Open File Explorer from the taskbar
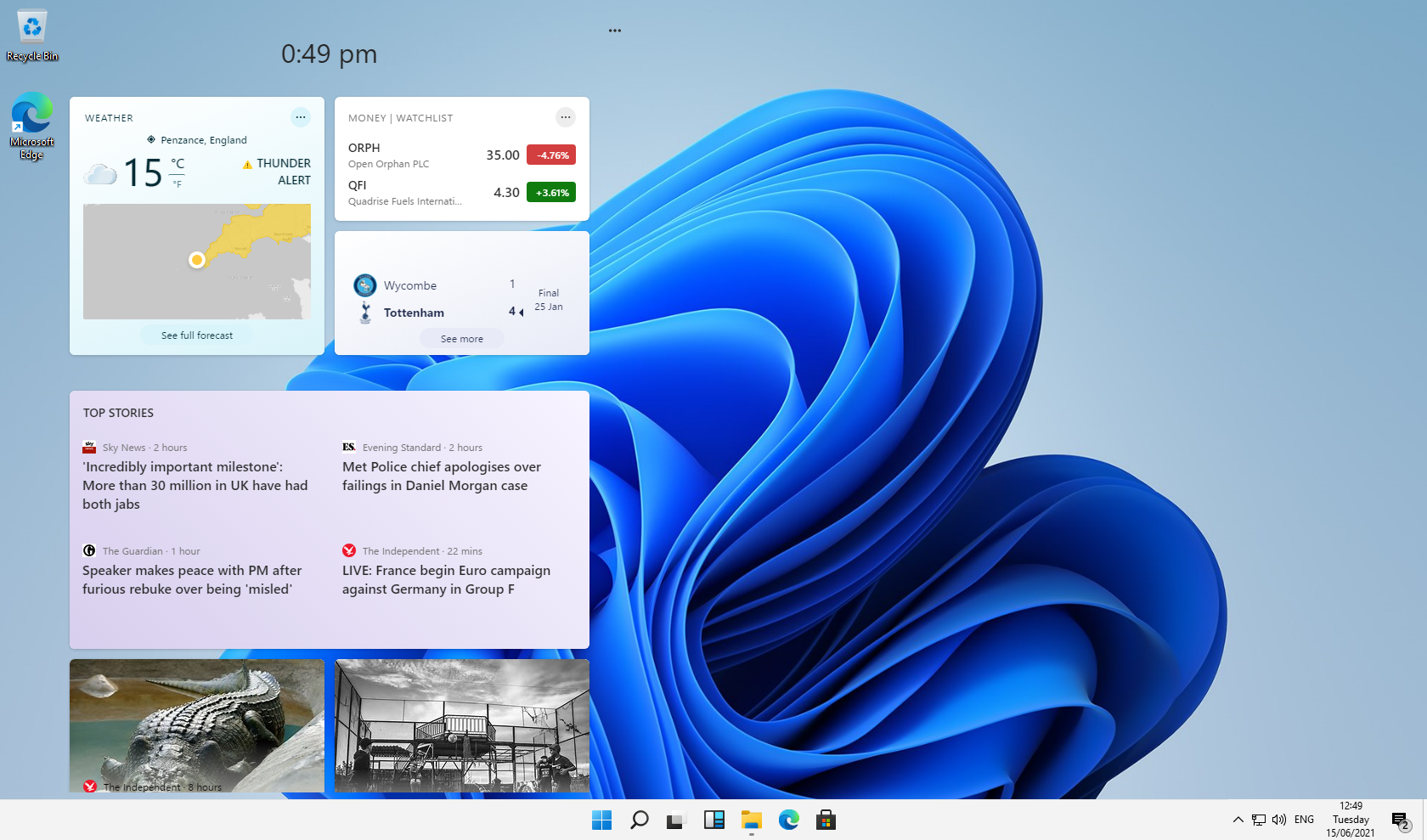1427x840 pixels. (x=751, y=820)
